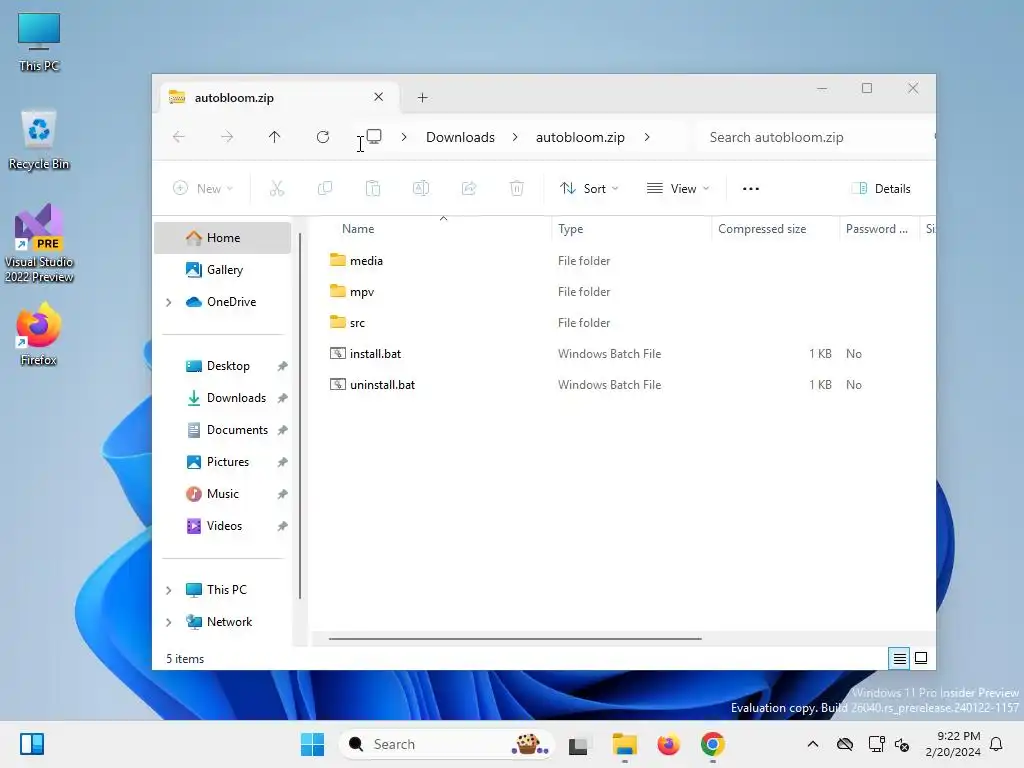1024x768 pixels.
Task: Expand chevron after PC in address bar
Action: point(404,137)
